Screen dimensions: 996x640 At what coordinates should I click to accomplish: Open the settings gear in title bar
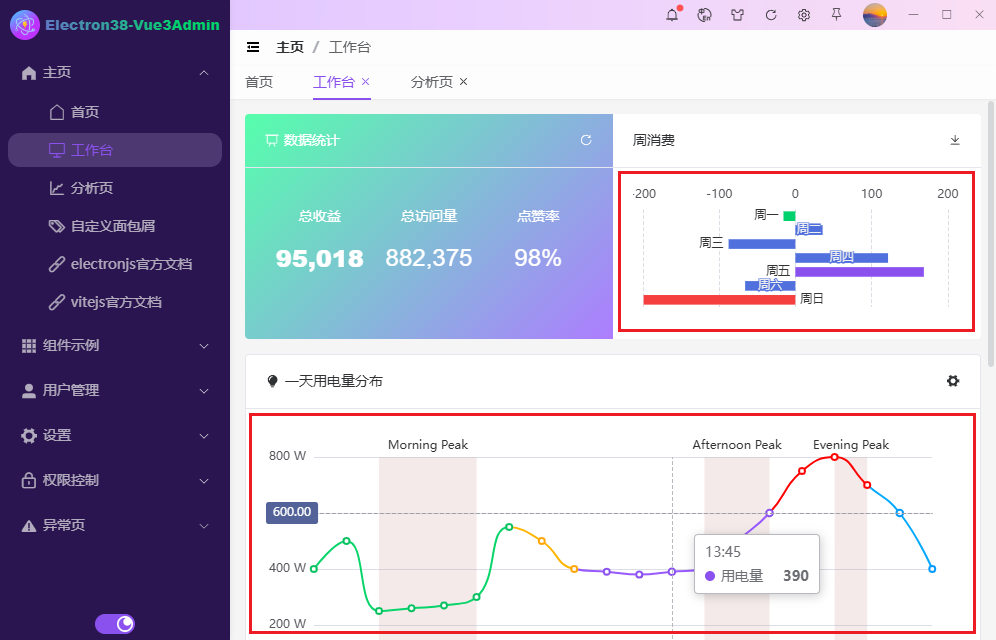(804, 15)
